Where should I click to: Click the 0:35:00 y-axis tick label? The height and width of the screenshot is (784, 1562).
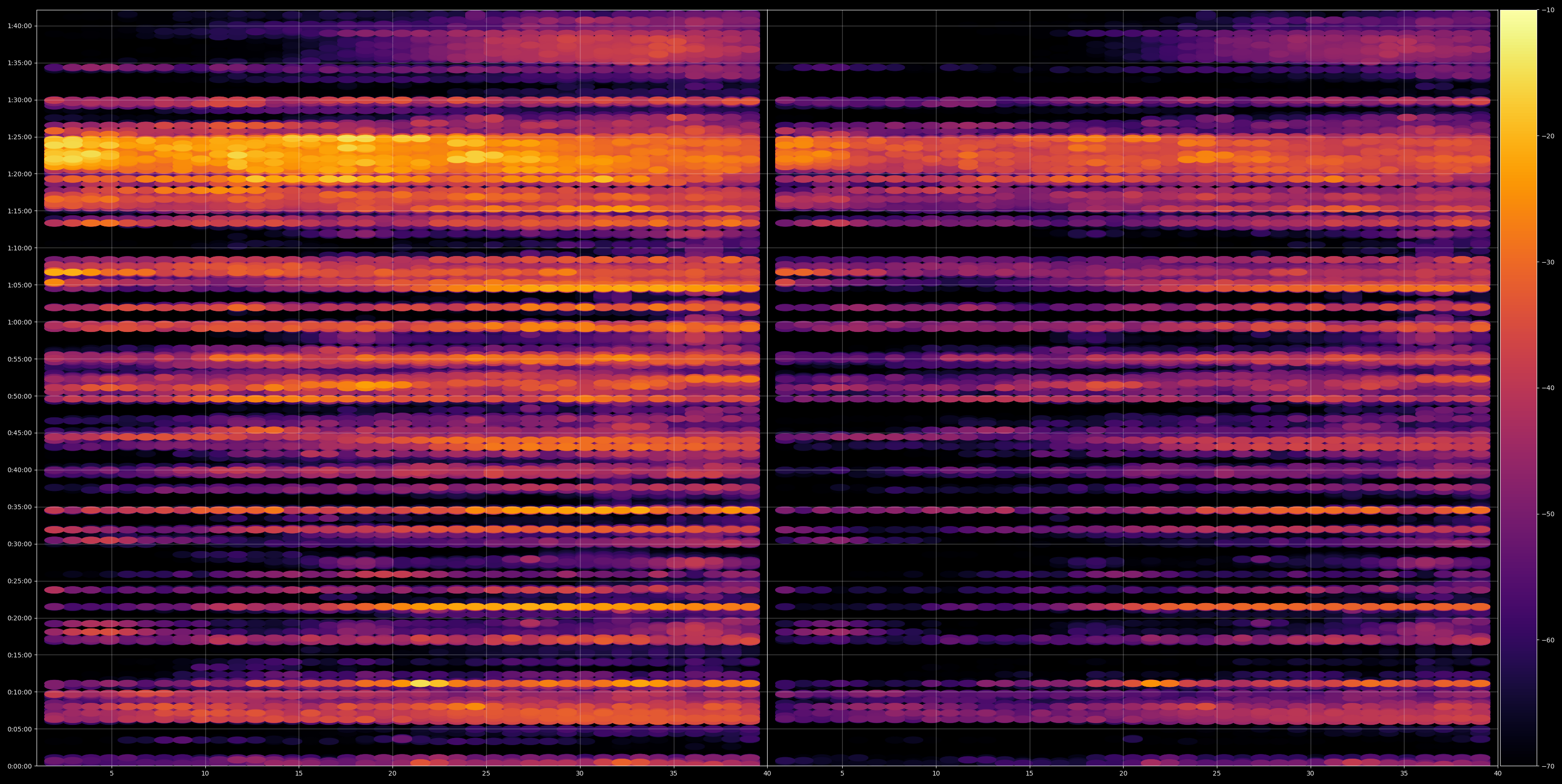coord(19,507)
